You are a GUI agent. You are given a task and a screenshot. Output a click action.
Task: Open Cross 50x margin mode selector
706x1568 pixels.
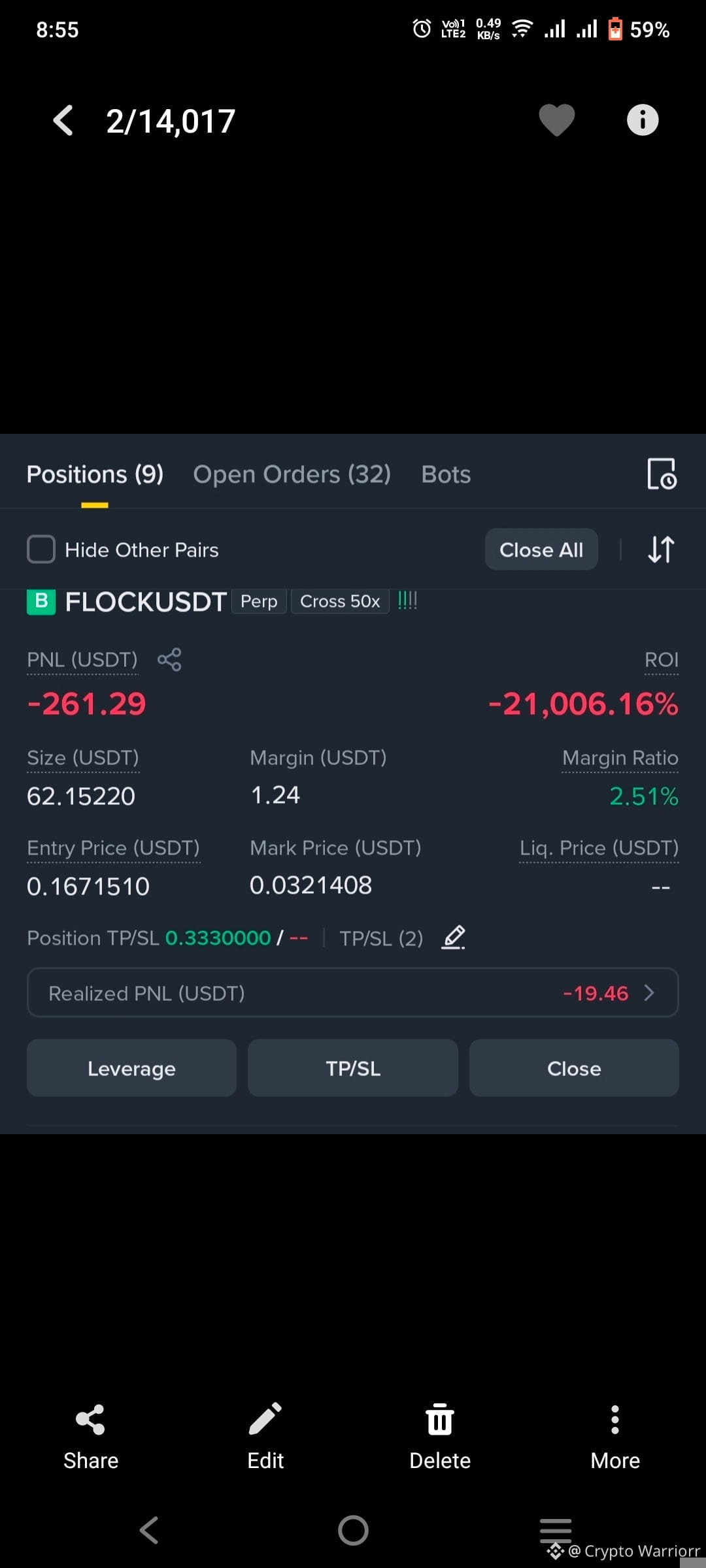pos(340,601)
